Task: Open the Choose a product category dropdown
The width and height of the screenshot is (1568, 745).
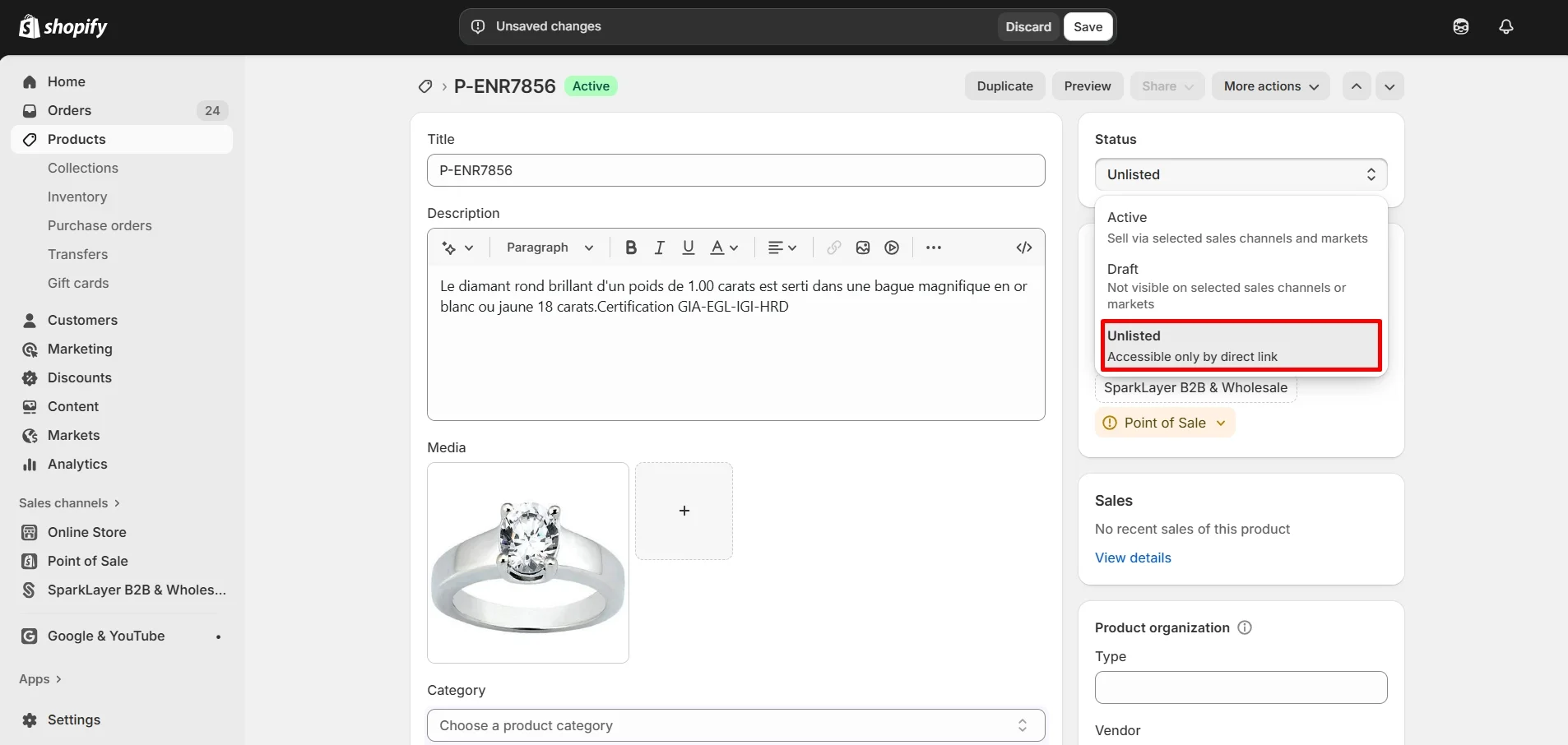Action: click(x=735, y=725)
